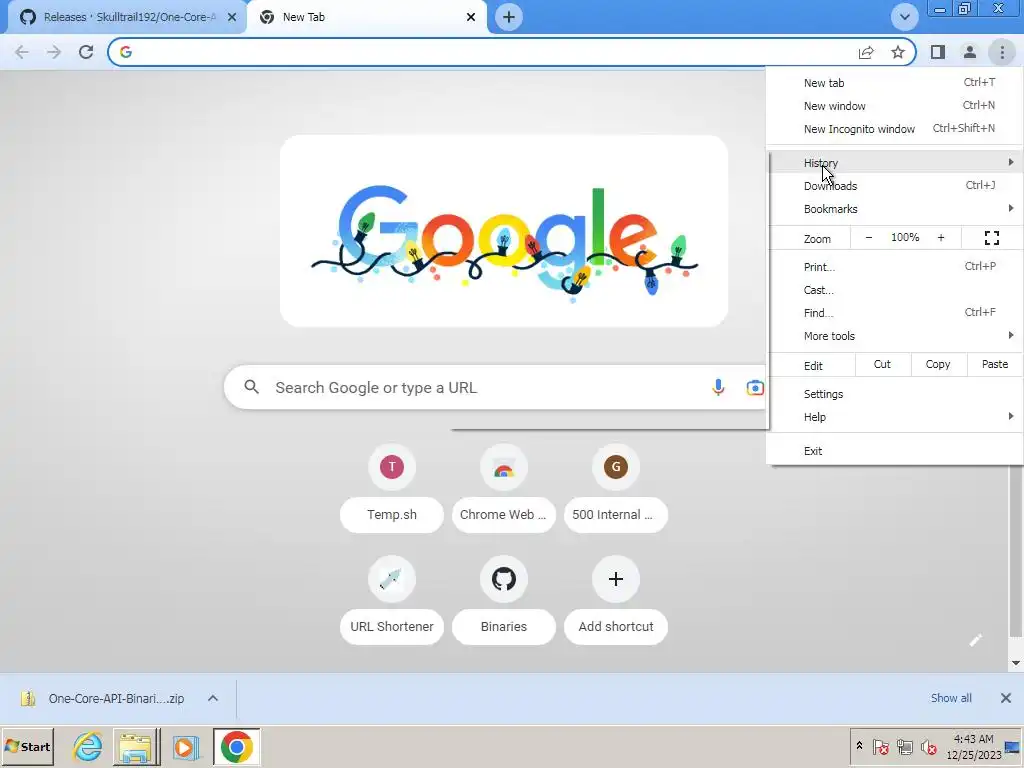Image resolution: width=1024 pixels, height=768 pixels.
Task: Click the browser back arrow
Action: pos(22,52)
